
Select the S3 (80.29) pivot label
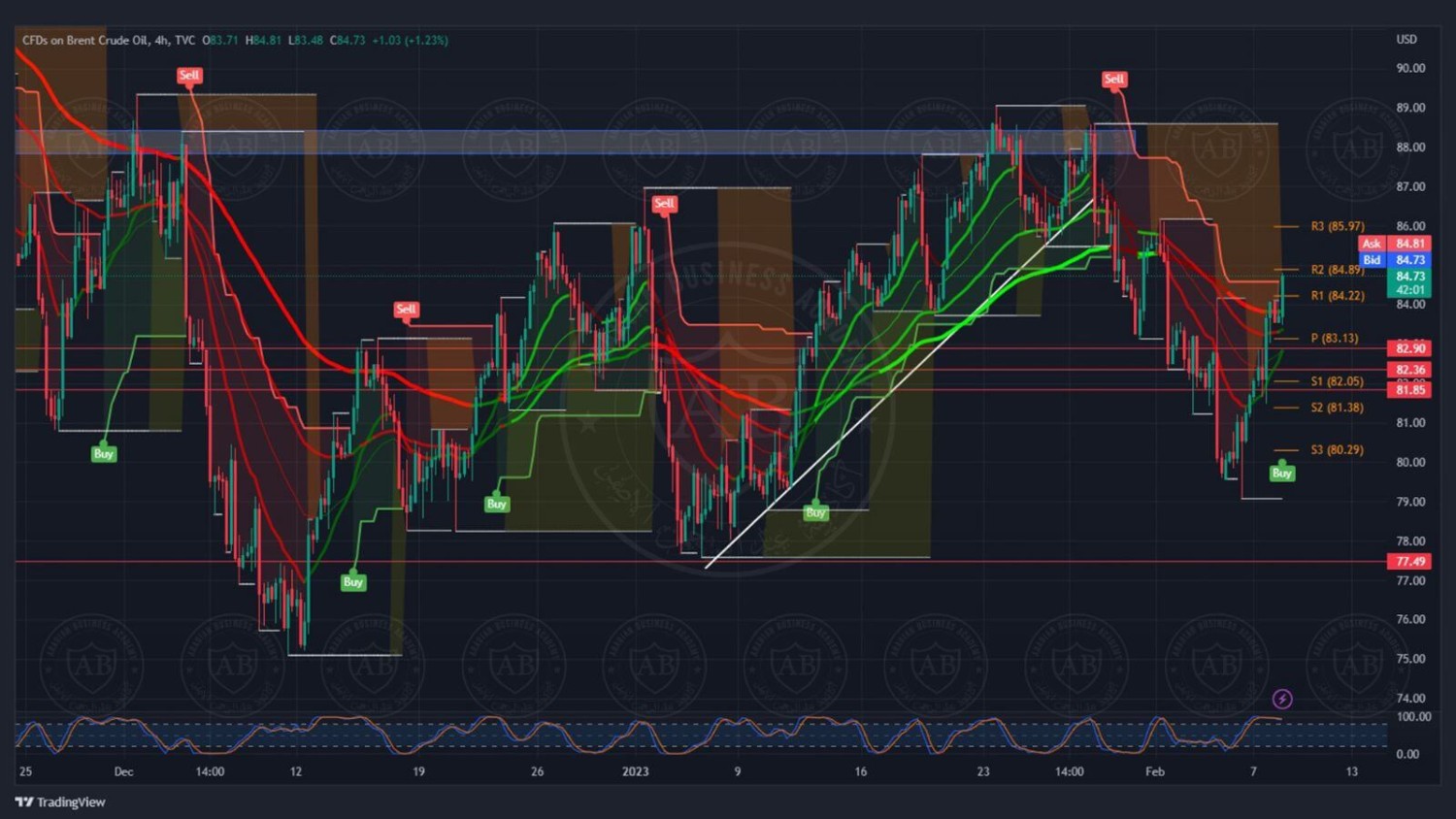1337,450
